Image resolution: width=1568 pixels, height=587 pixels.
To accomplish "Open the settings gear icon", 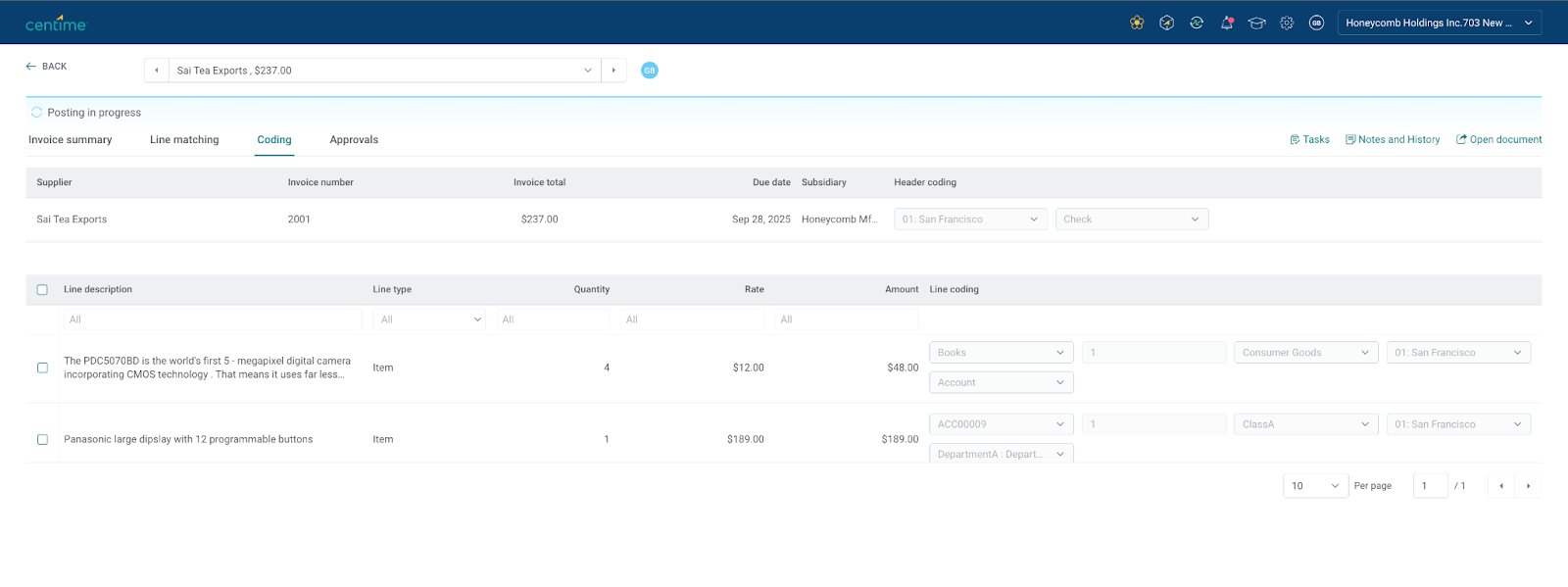I will [1287, 23].
